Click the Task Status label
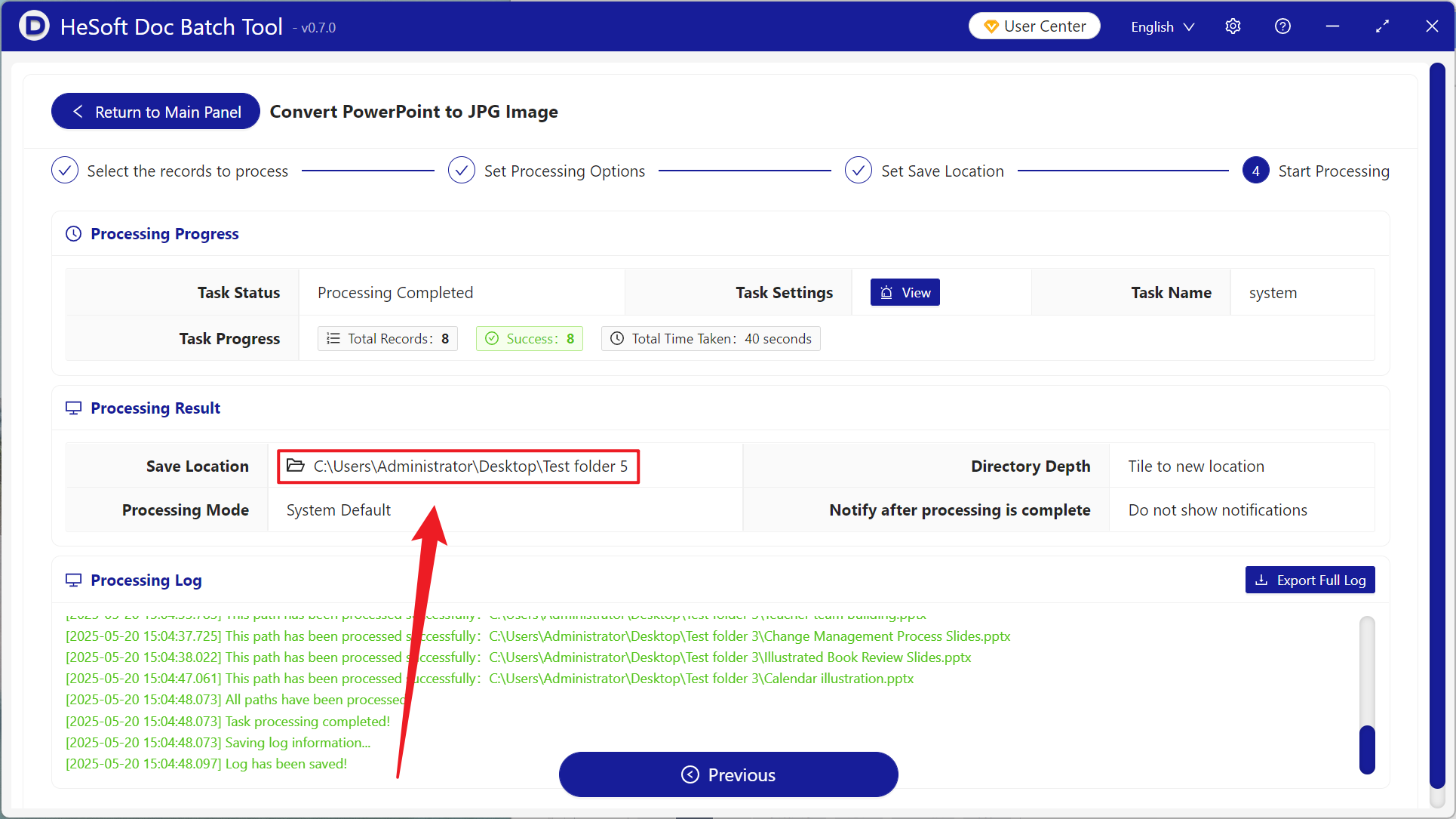 [x=238, y=293]
